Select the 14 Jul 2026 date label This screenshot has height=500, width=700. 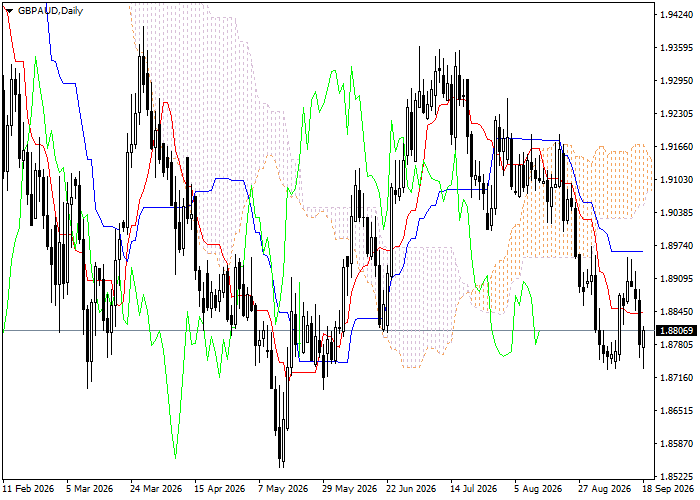[x=474, y=489]
